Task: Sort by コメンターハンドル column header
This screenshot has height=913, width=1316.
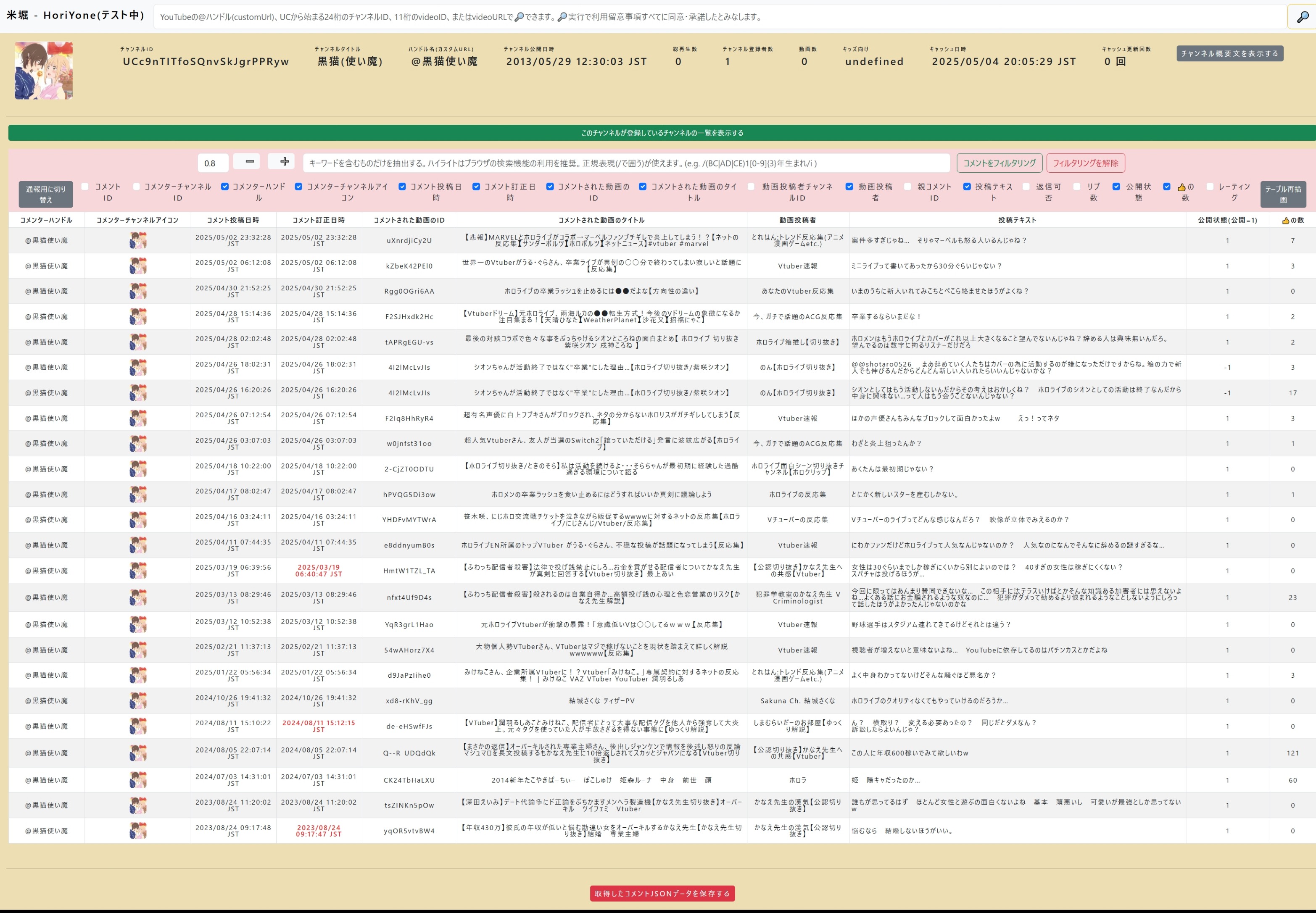Action: tap(46, 220)
